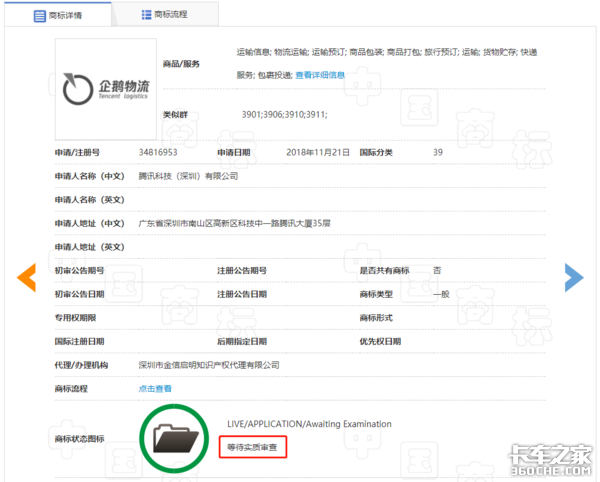Click the 后期指定日期 label

(242, 341)
